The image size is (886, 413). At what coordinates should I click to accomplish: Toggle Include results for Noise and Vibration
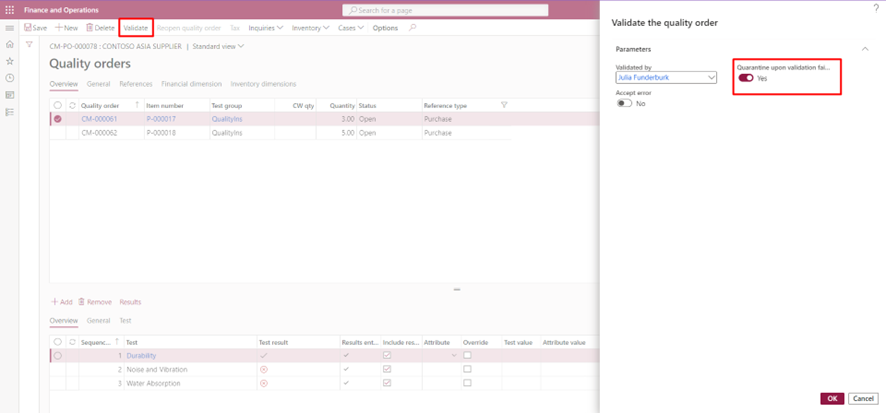pyautogui.click(x=387, y=369)
